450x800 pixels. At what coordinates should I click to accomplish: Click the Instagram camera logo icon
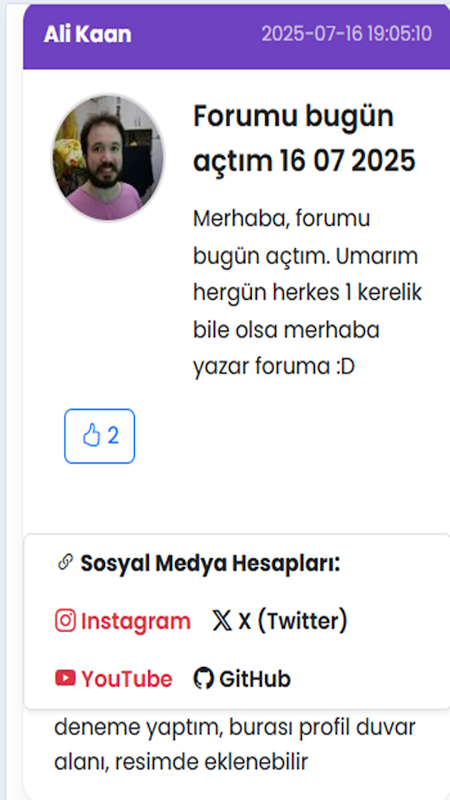click(65, 621)
